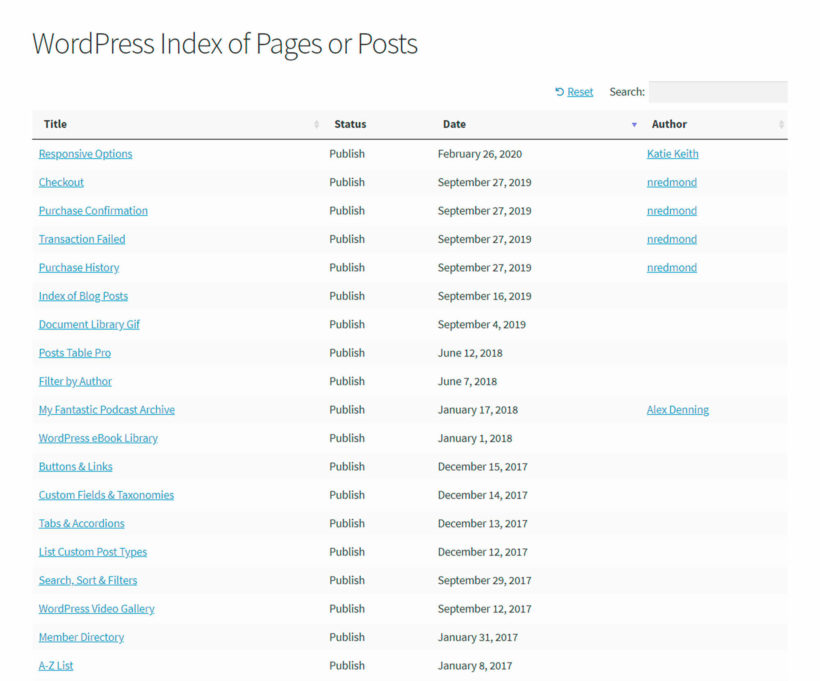Click the Reset link text

click(580, 91)
